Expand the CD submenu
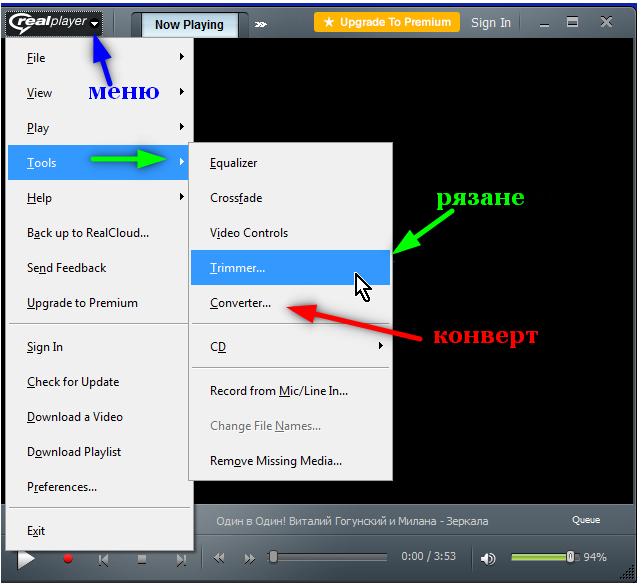The height and width of the screenshot is (584, 637). click(x=290, y=347)
